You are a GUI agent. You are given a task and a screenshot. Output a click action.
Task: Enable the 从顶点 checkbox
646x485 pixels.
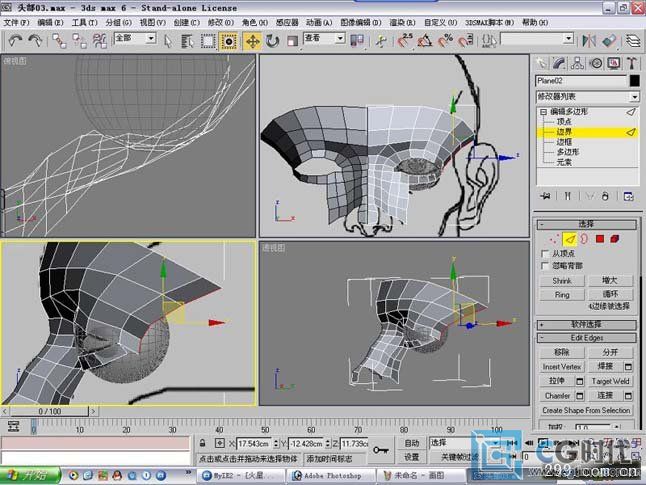point(545,253)
